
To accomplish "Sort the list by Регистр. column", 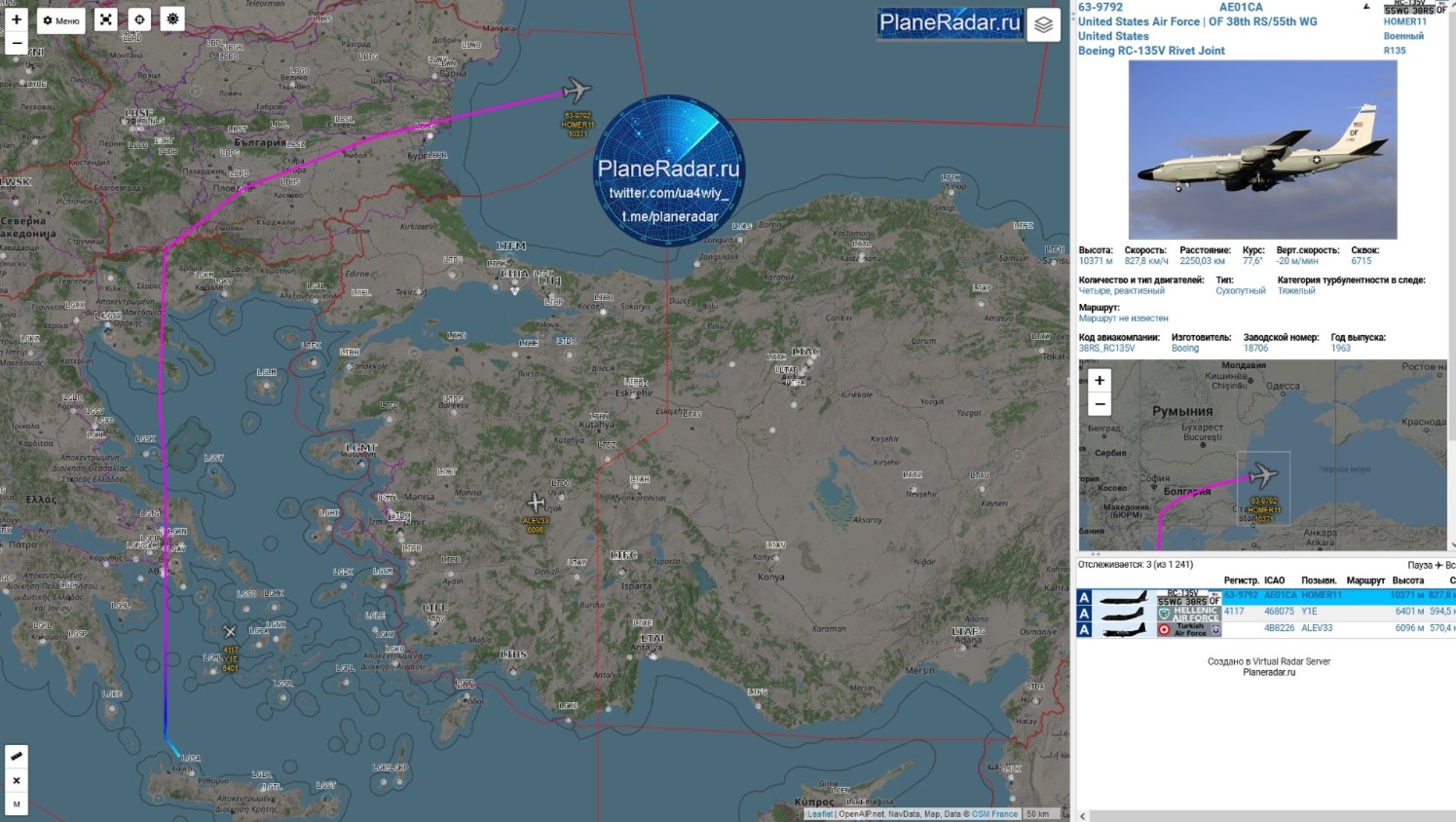I will click(1241, 580).
